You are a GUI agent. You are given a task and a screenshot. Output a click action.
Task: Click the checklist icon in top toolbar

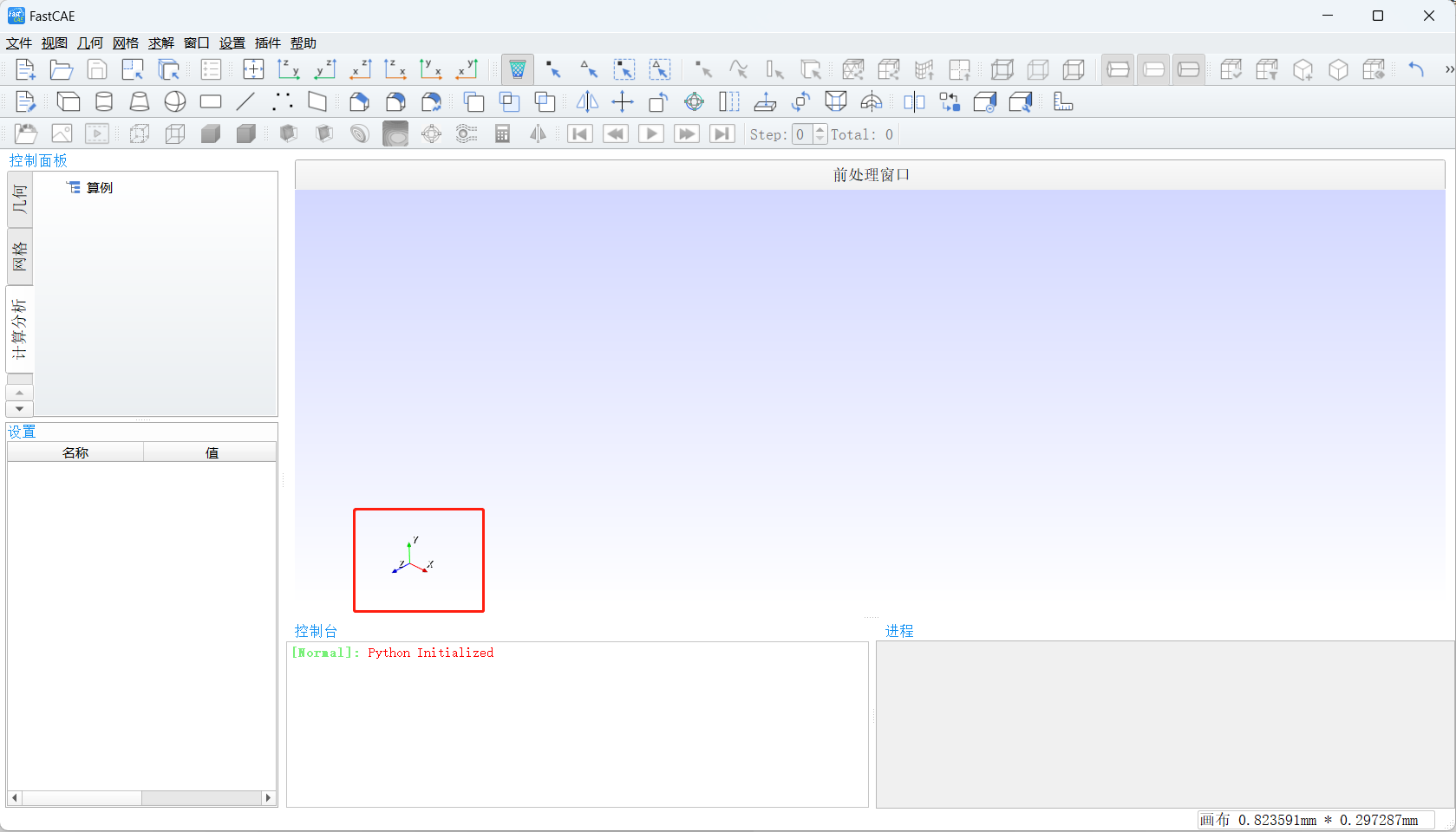[x=211, y=69]
